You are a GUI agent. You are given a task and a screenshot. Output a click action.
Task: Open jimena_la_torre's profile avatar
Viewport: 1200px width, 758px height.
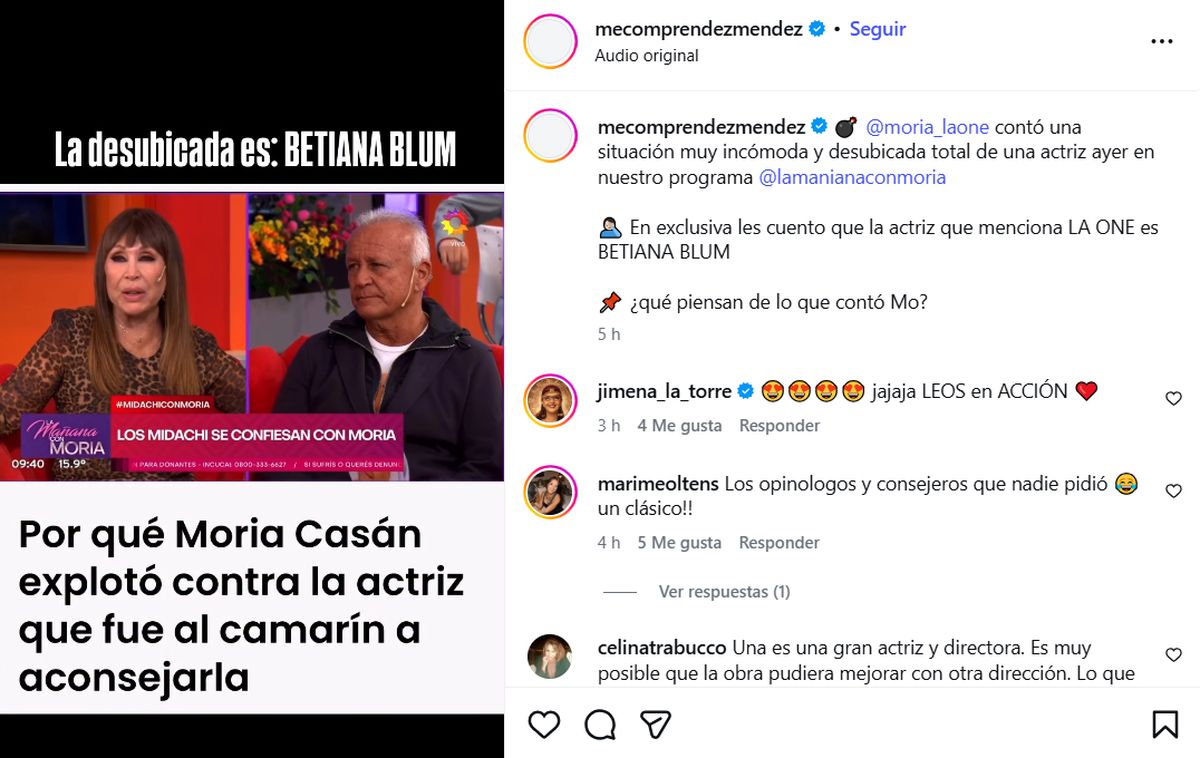tap(550, 401)
